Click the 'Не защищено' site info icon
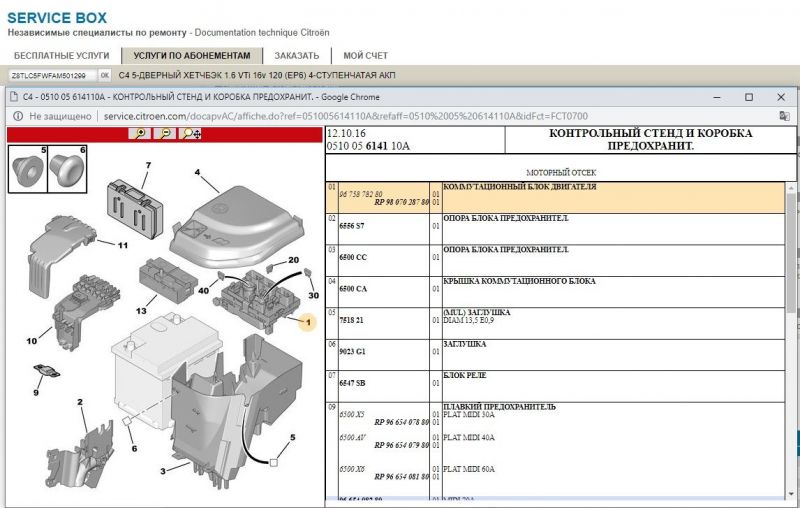Viewport: 800px width, 508px height. click(x=18, y=116)
